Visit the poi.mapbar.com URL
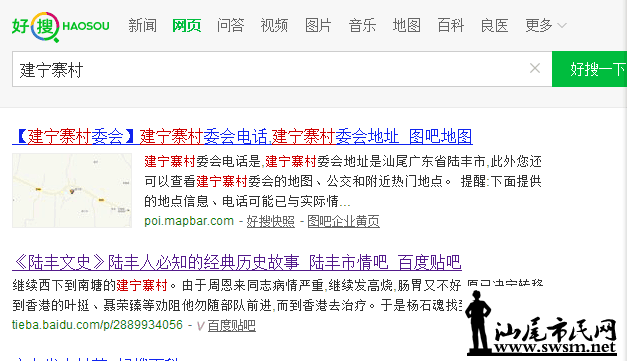The image size is (627, 361). tap(189, 221)
